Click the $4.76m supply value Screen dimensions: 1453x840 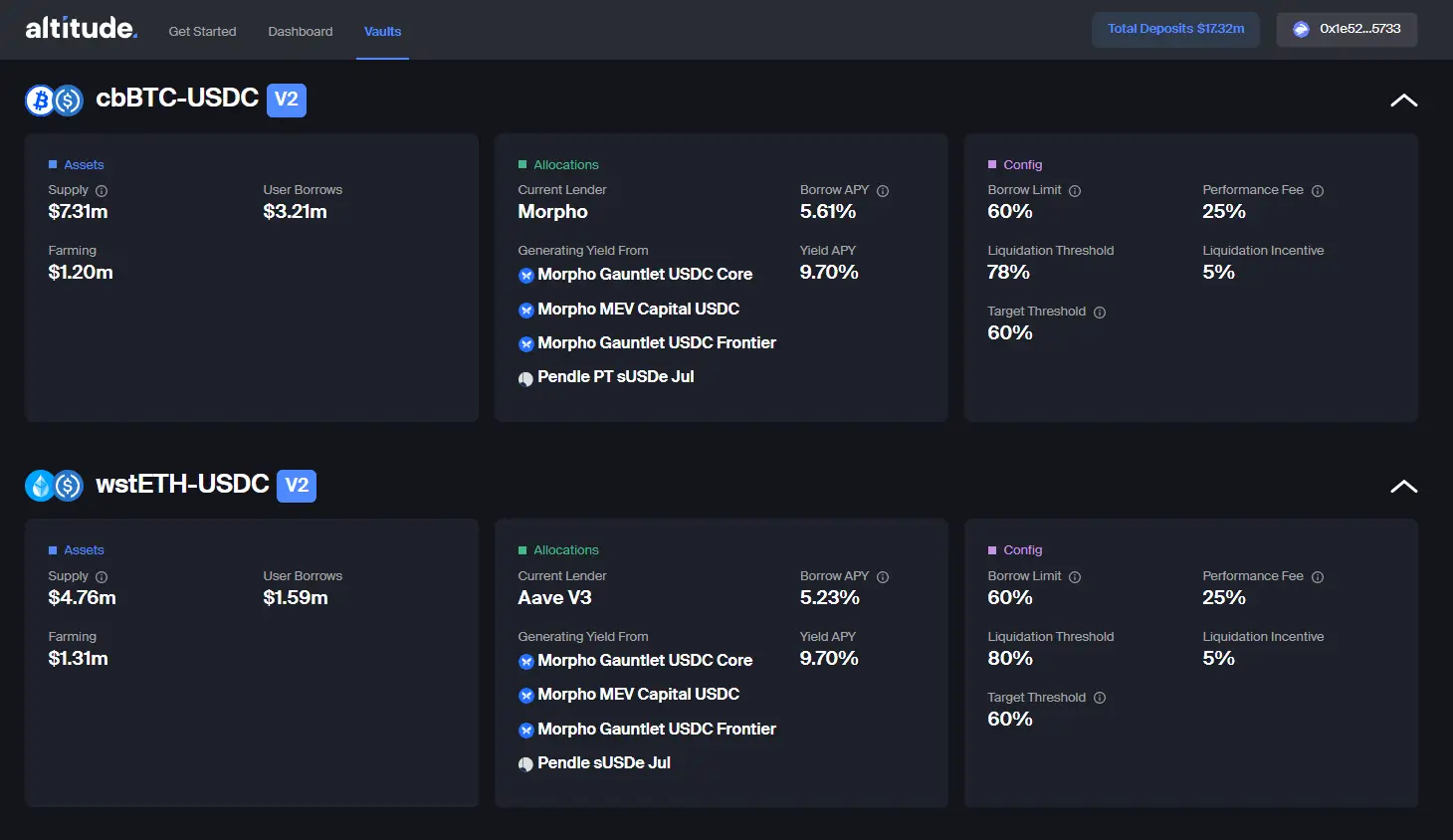82,597
